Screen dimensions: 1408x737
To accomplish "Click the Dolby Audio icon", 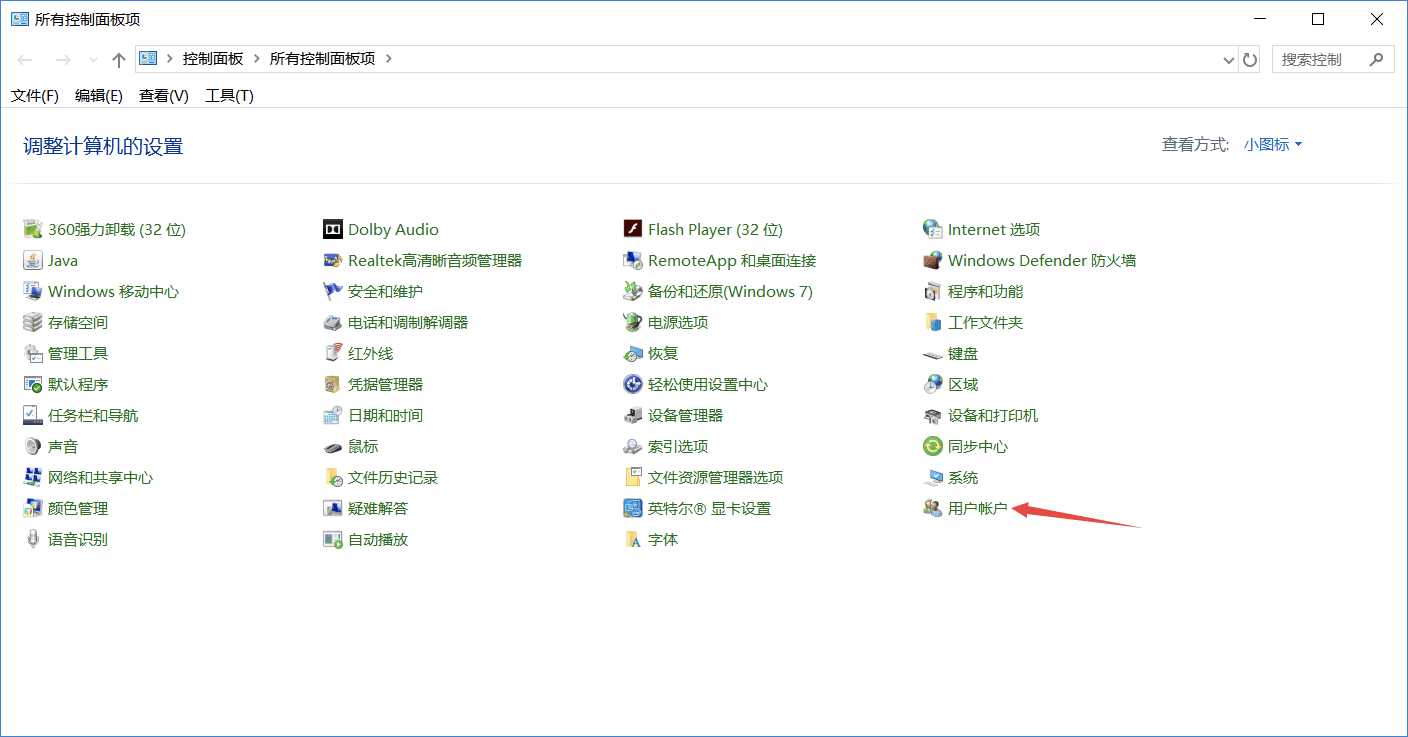I will 333,229.
